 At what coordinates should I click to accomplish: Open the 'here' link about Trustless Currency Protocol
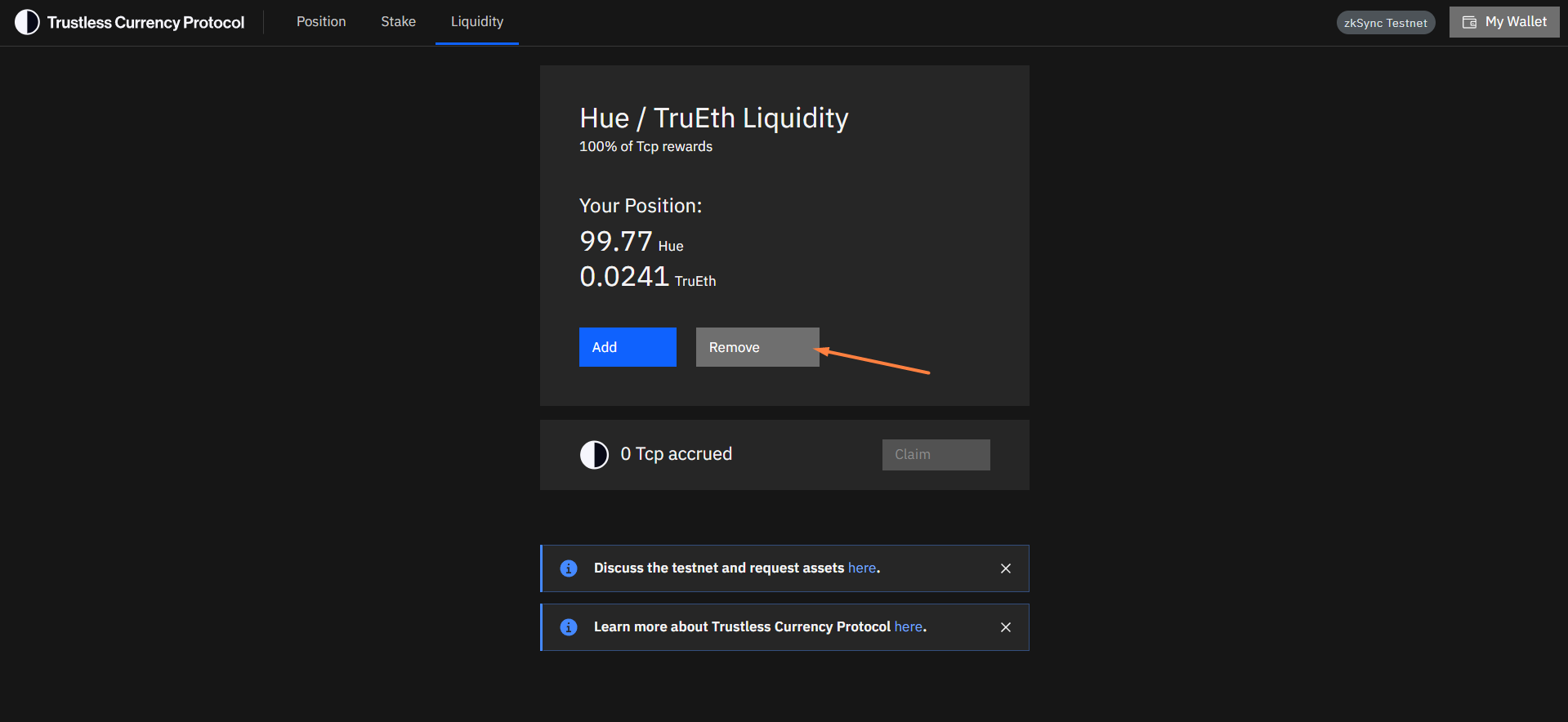pyautogui.click(x=909, y=626)
